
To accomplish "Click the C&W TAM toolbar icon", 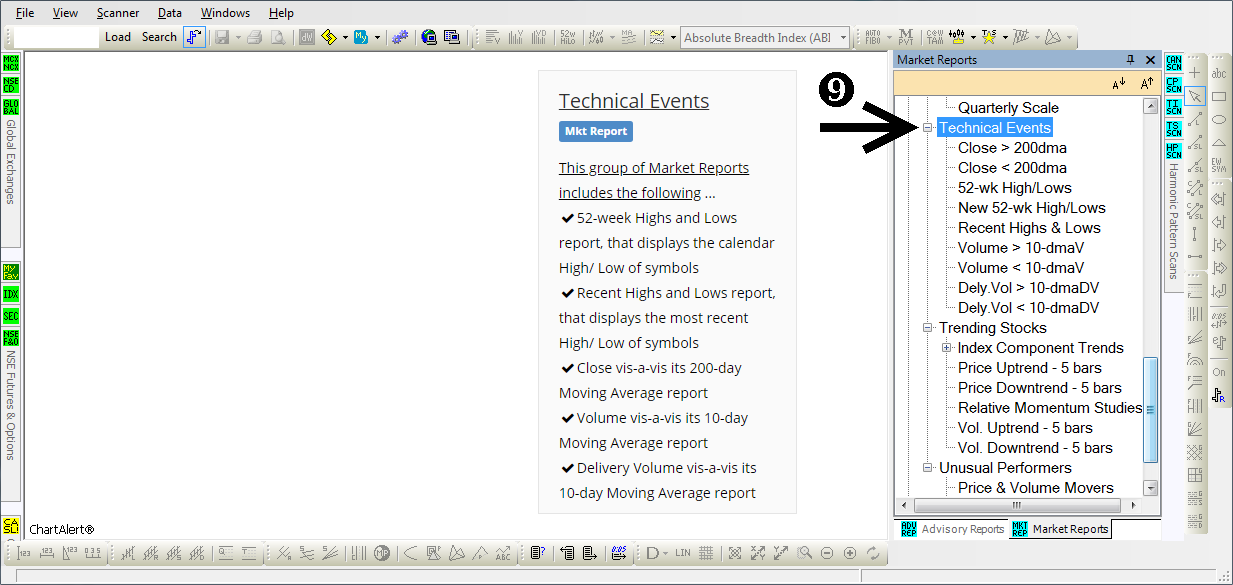I will tap(935, 37).
